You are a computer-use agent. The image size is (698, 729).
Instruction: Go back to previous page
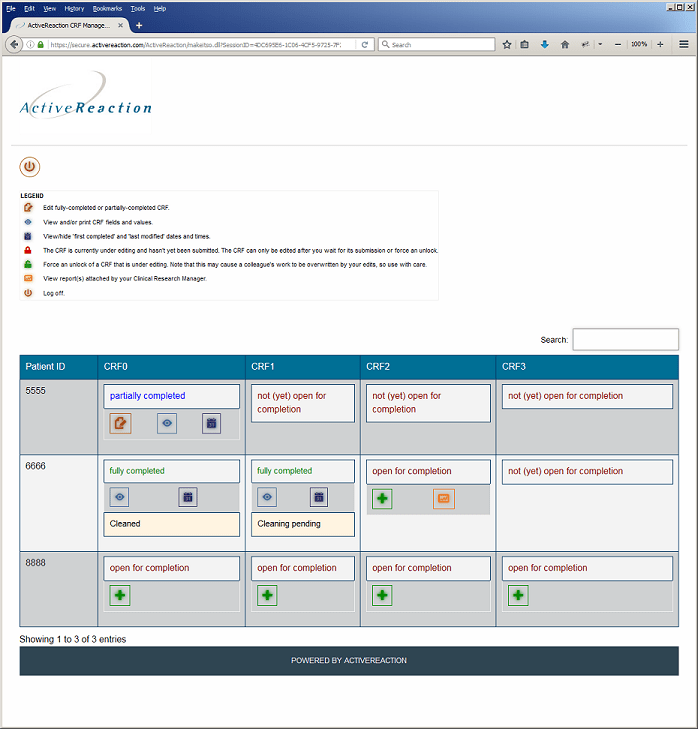pos(14,45)
